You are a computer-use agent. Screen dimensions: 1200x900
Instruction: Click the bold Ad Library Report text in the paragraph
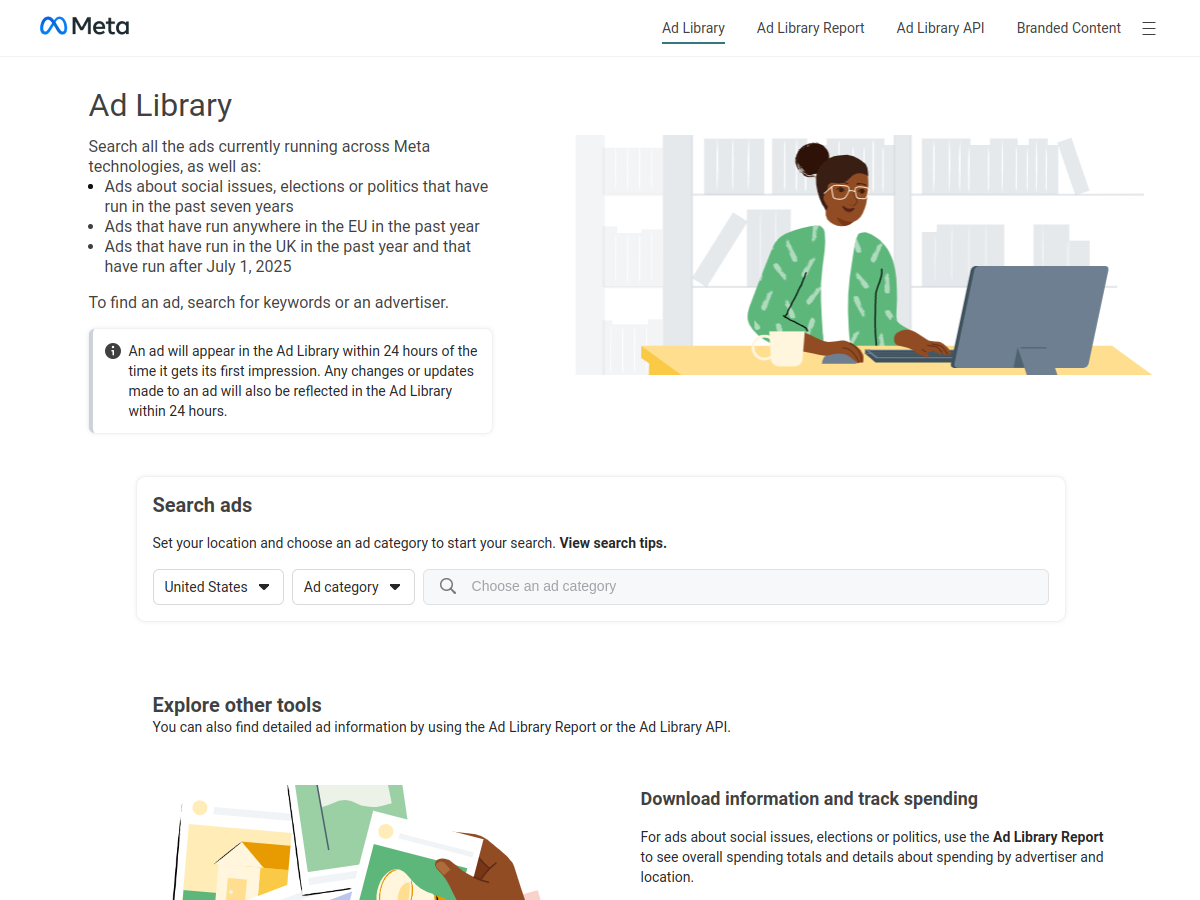(1048, 837)
